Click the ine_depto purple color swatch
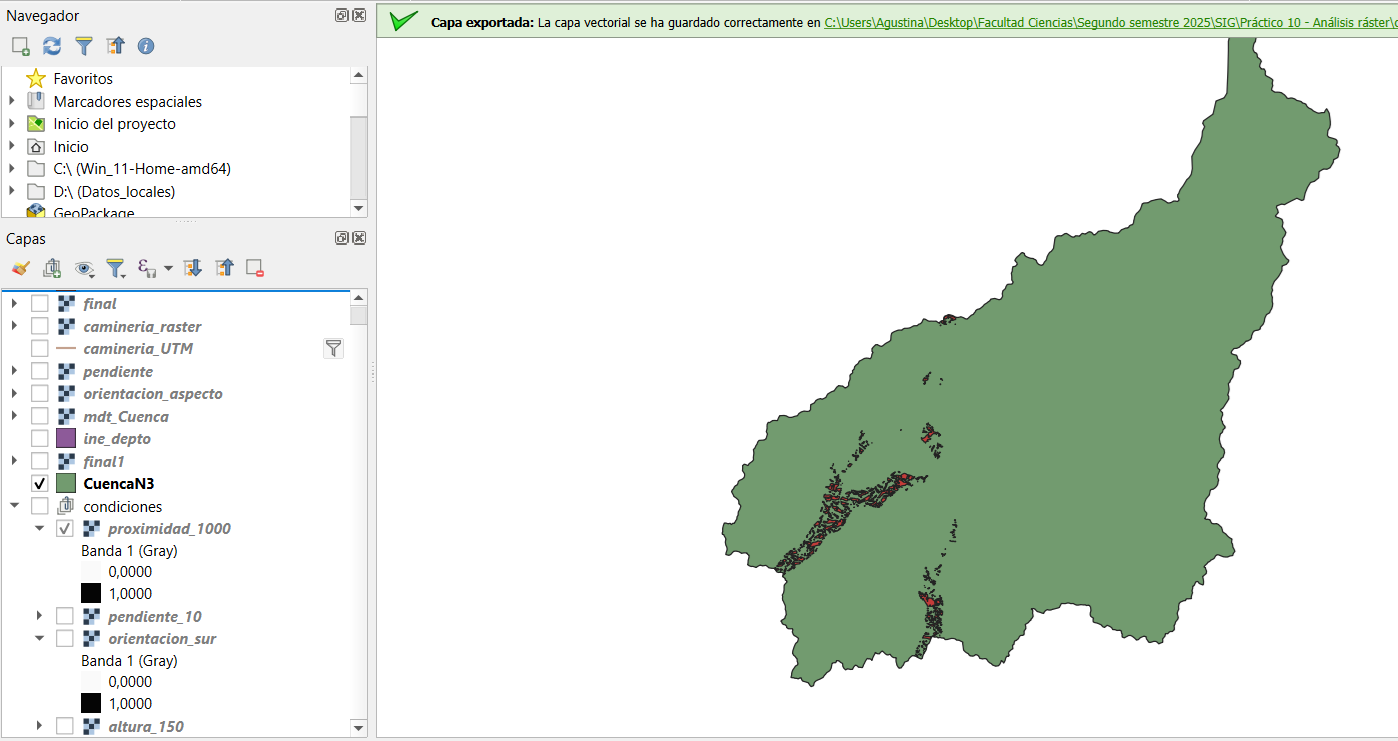Viewport: 1398px width, 741px height. (x=66, y=439)
